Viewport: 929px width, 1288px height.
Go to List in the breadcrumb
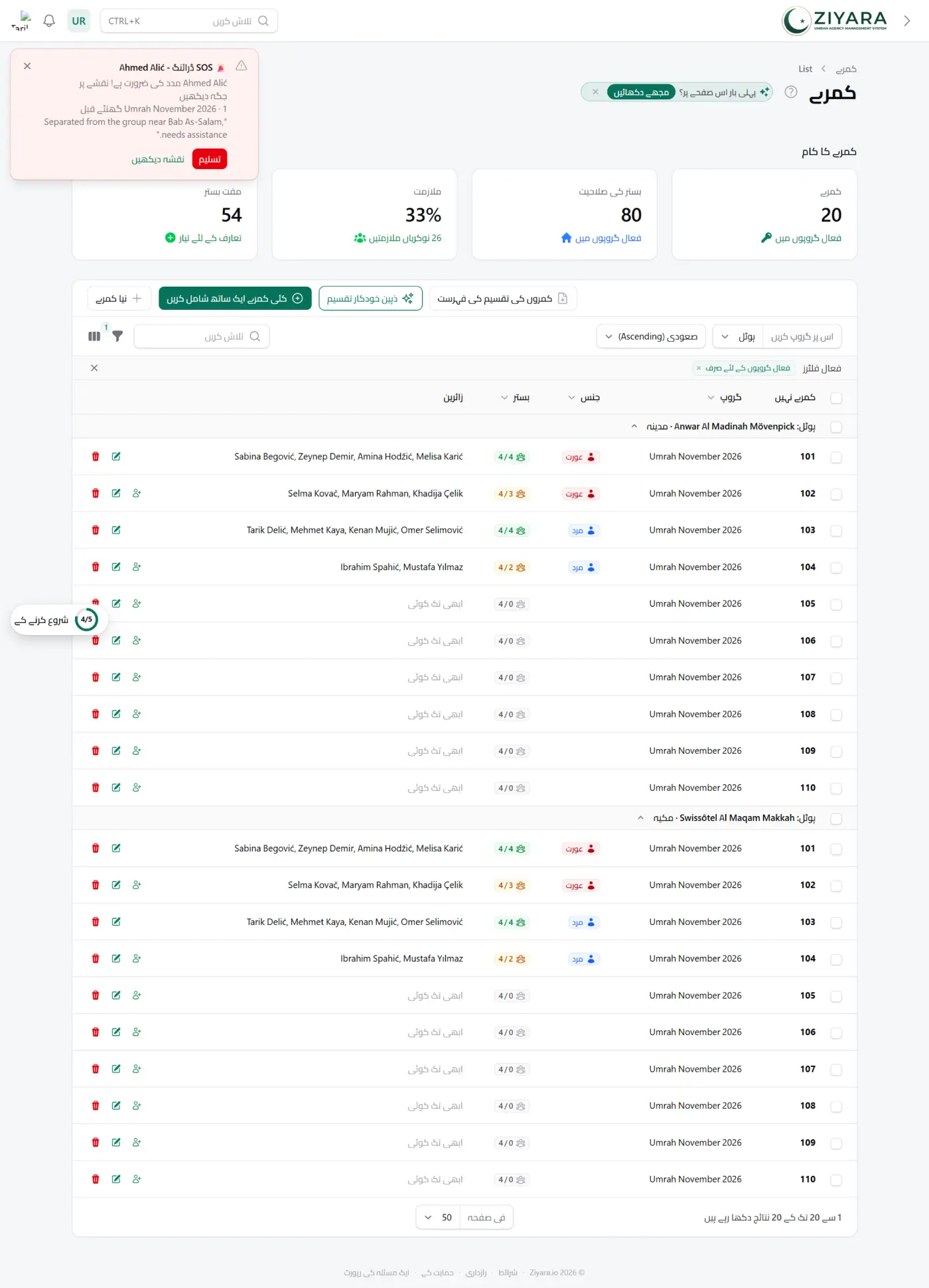(x=805, y=69)
